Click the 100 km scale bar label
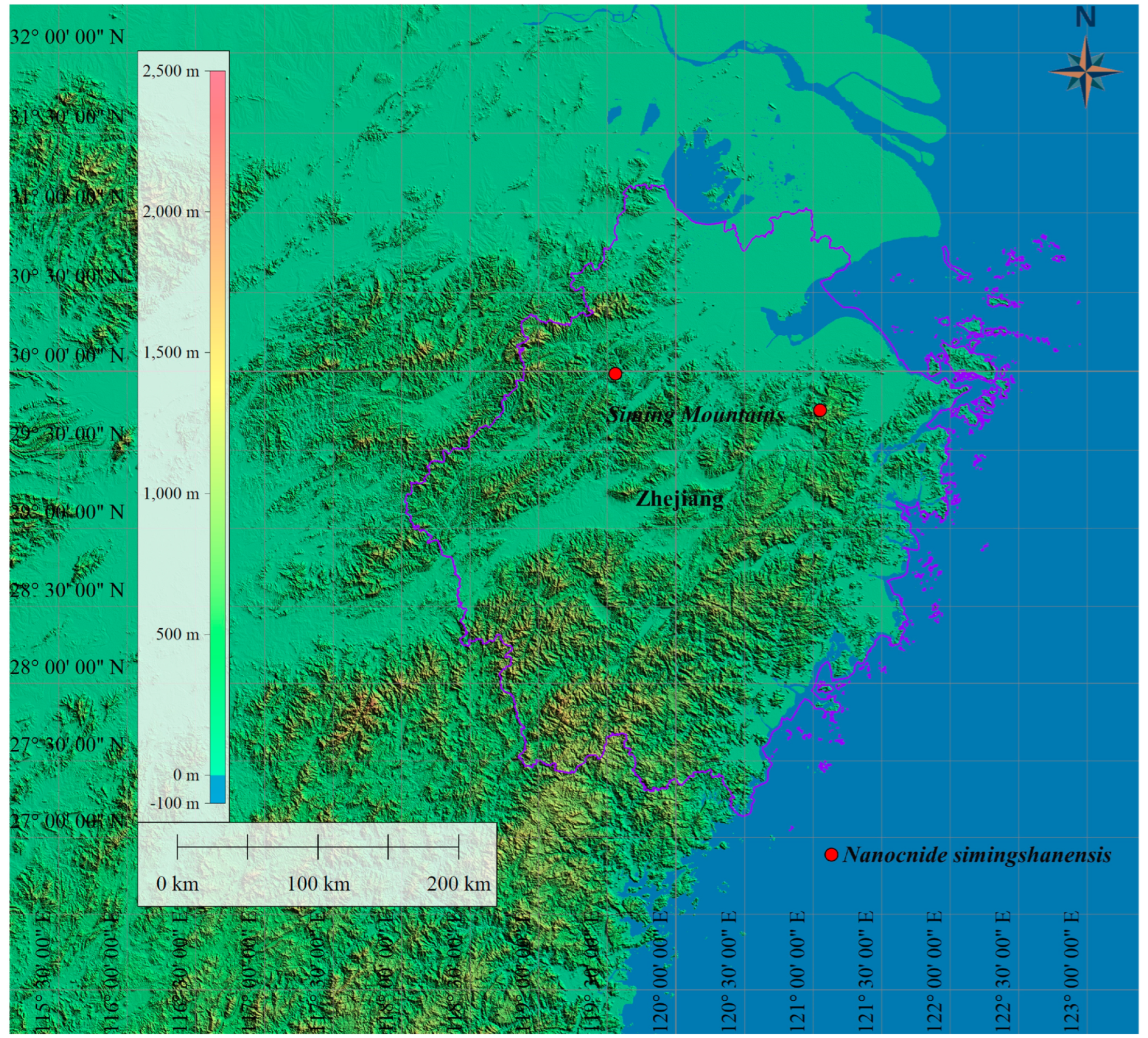The image size is (1148, 1038). 318,884
